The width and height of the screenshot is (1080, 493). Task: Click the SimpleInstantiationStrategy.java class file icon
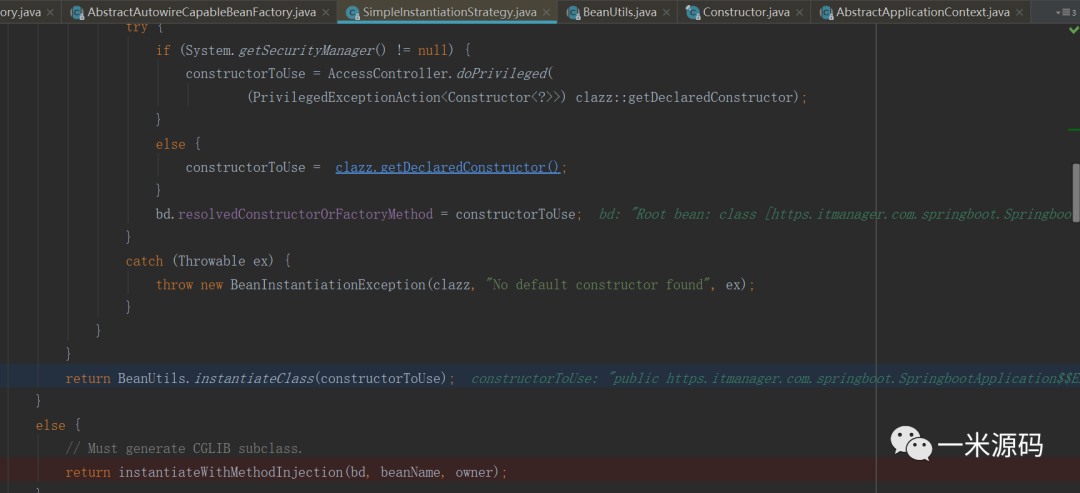pyautogui.click(x=353, y=12)
